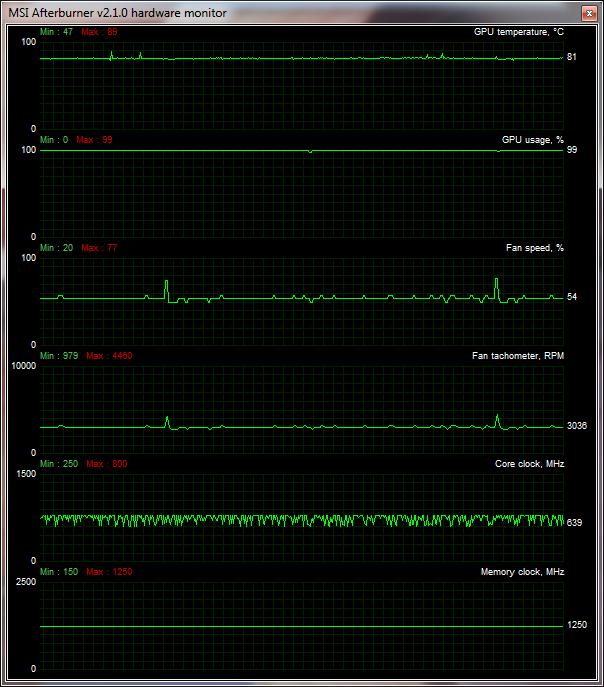Select the 'GPU temperature, °C' graph label
The image size is (604, 687).
(519, 32)
